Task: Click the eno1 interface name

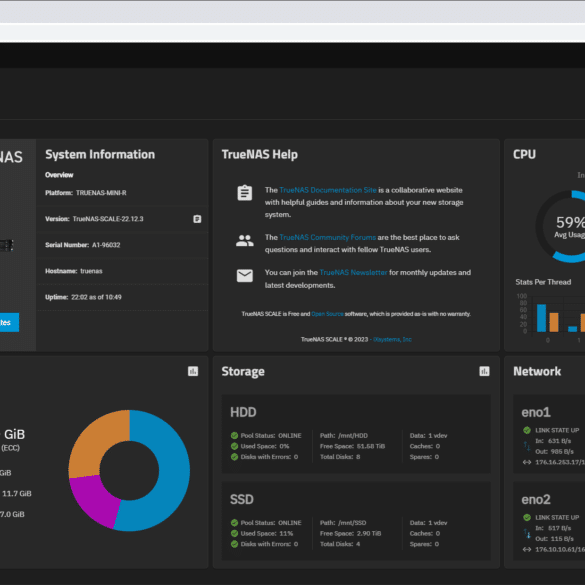Action: click(536, 412)
